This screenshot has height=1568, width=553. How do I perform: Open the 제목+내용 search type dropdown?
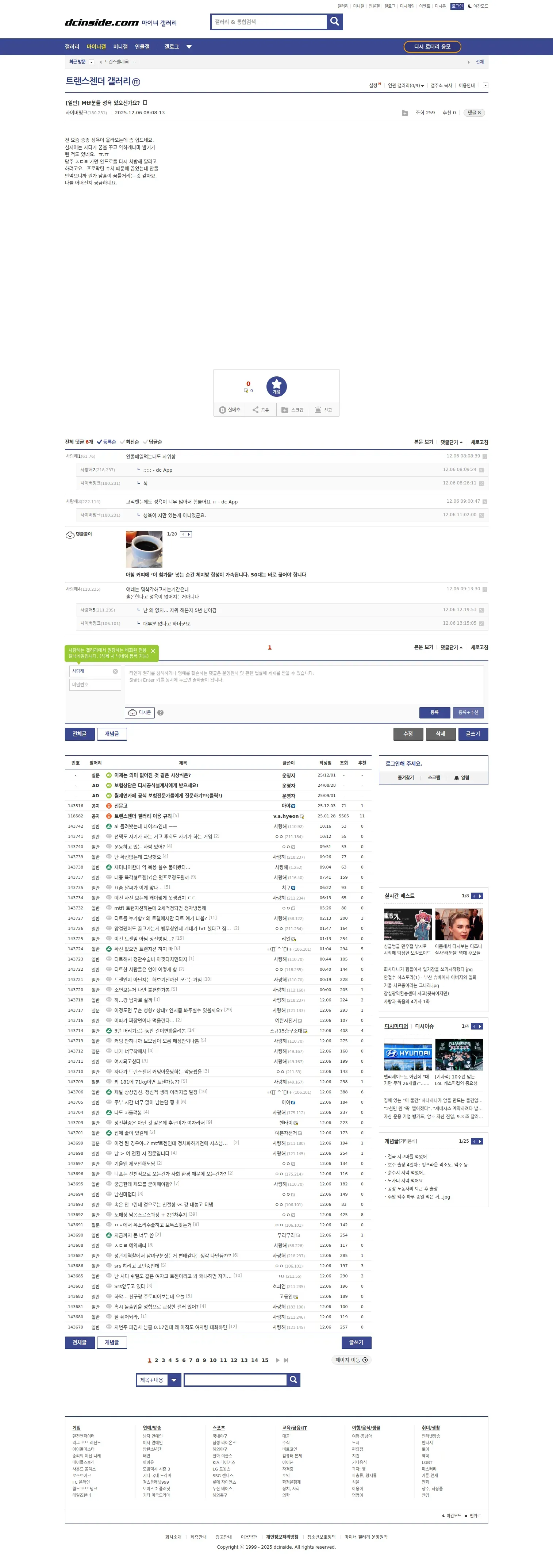158,1380
